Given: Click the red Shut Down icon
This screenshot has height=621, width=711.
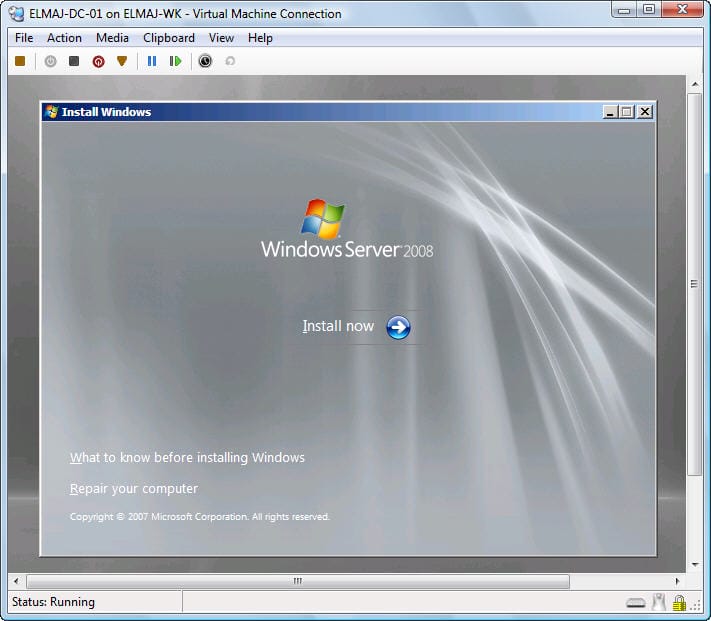Looking at the screenshot, I should [x=98, y=61].
